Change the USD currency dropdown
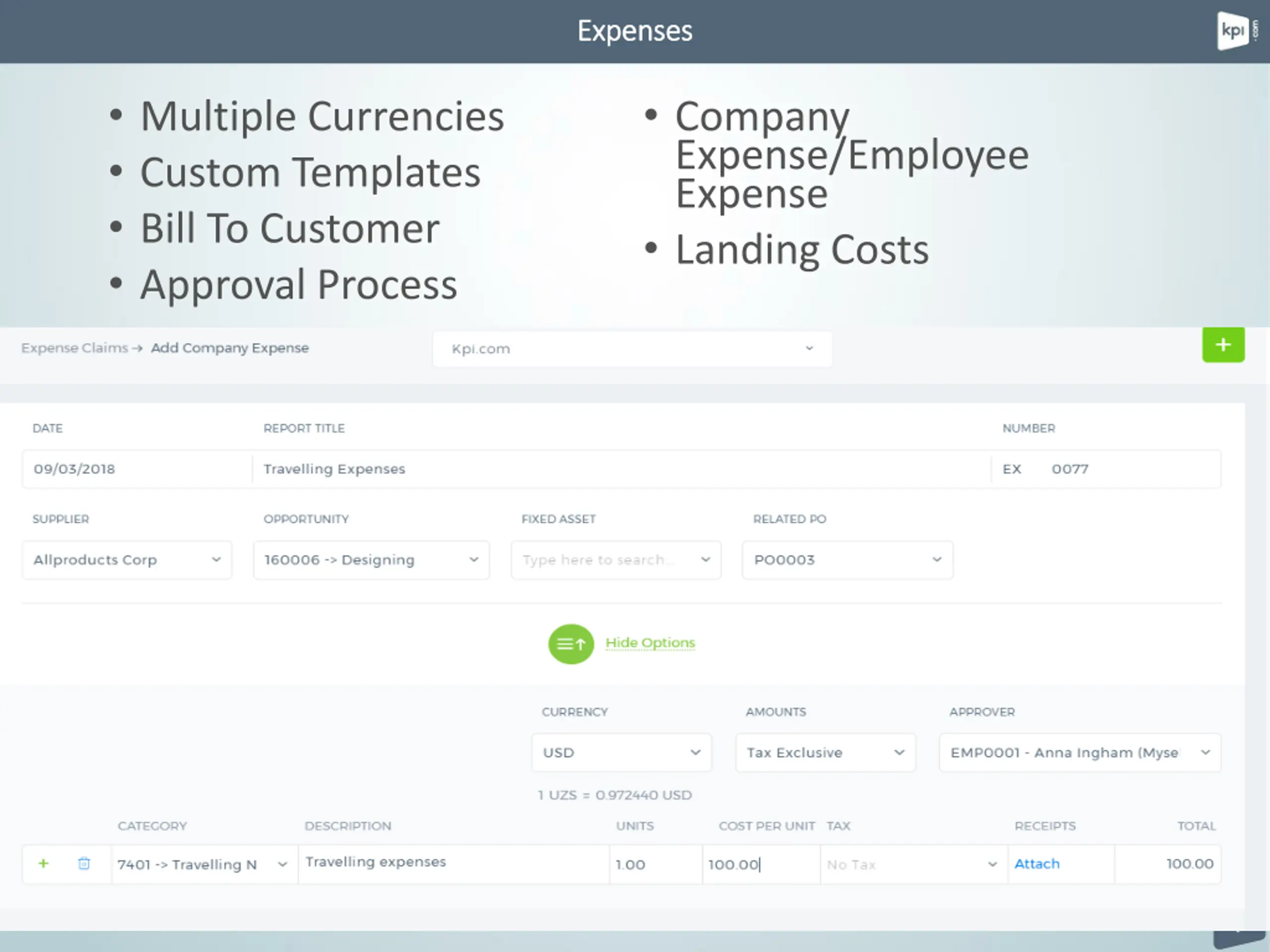 (621, 752)
